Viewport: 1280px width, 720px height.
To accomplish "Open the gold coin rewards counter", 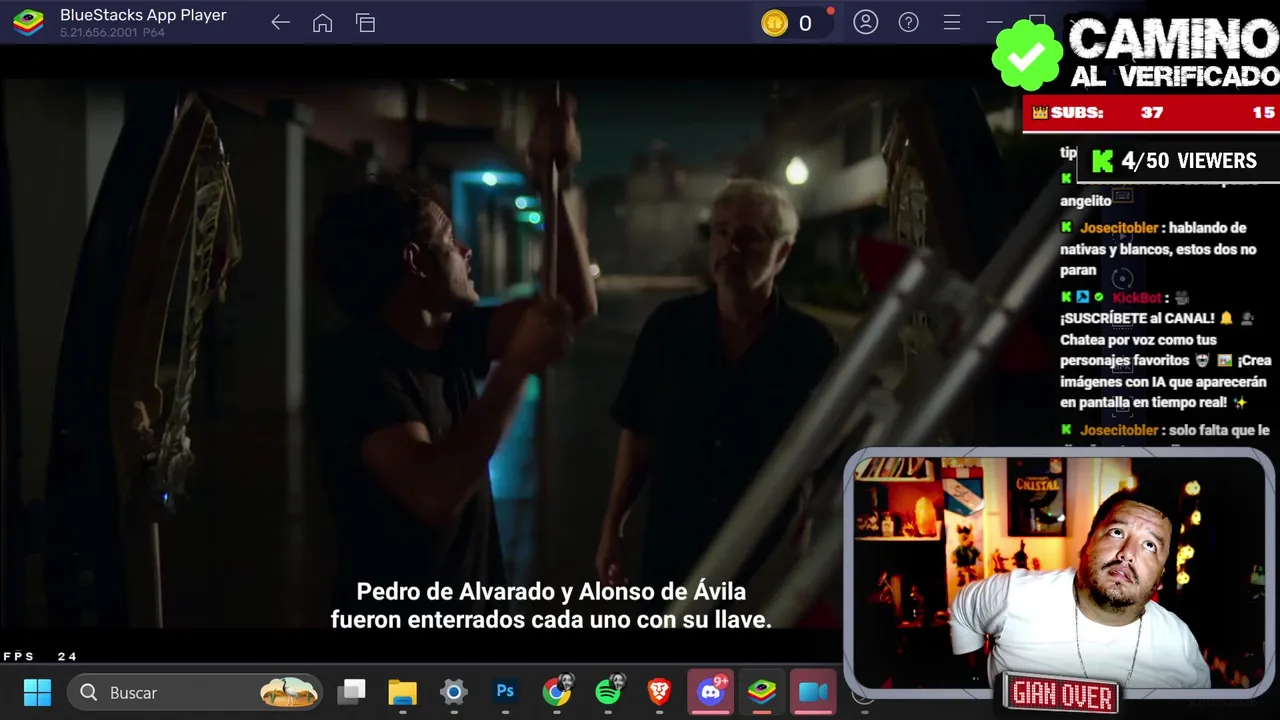I will click(x=796, y=23).
